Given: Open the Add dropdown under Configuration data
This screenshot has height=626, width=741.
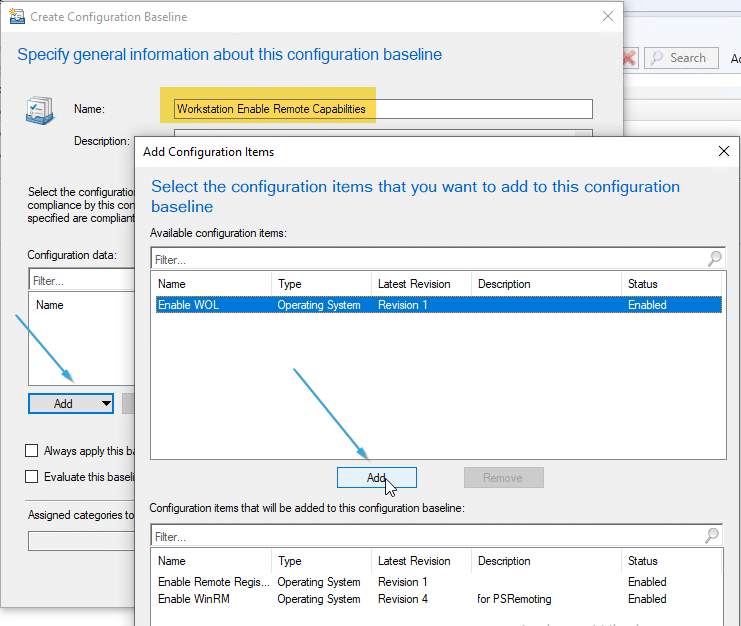Looking at the screenshot, I should tap(107, 404).
